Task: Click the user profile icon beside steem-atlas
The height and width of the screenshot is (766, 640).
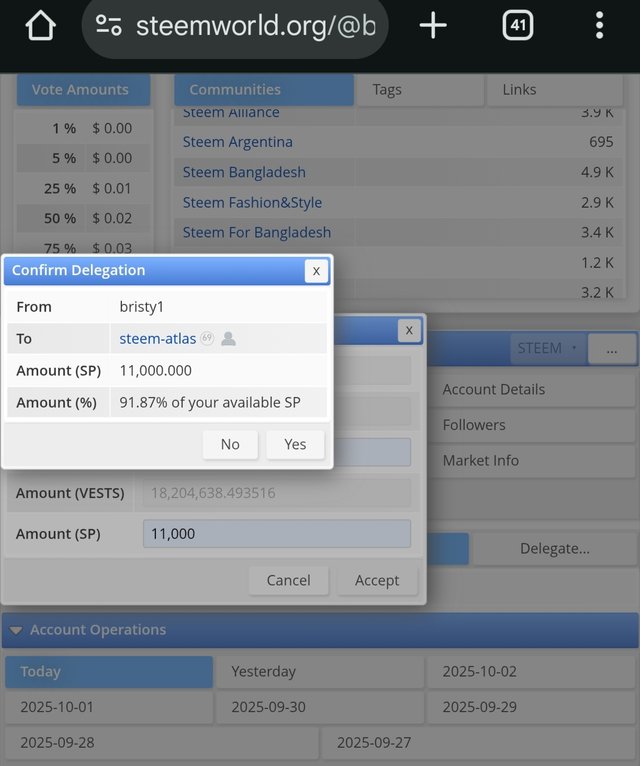Action: [228, 339]
